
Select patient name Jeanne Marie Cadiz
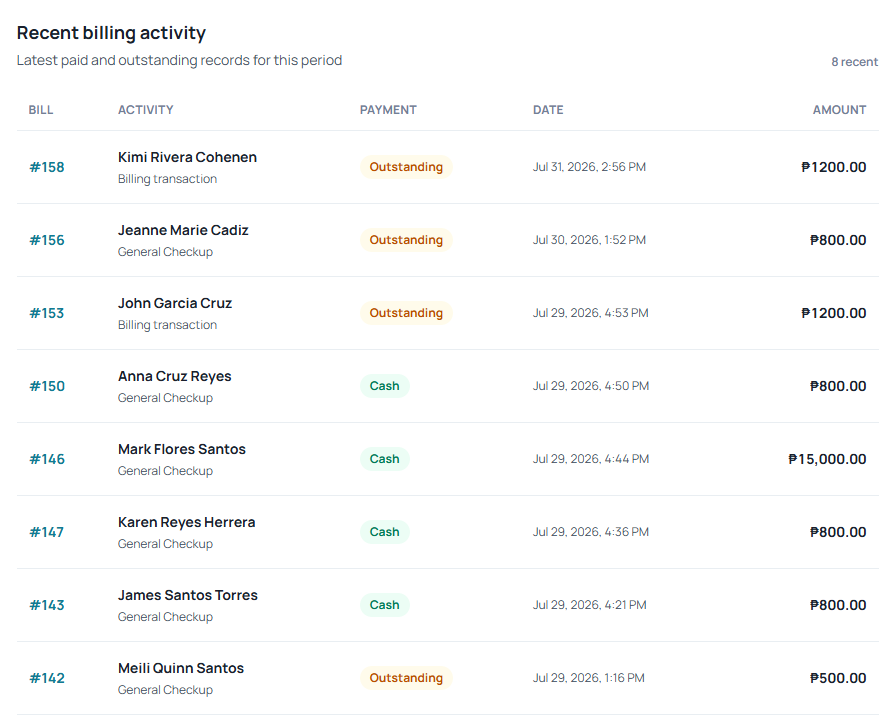(183, 230)
